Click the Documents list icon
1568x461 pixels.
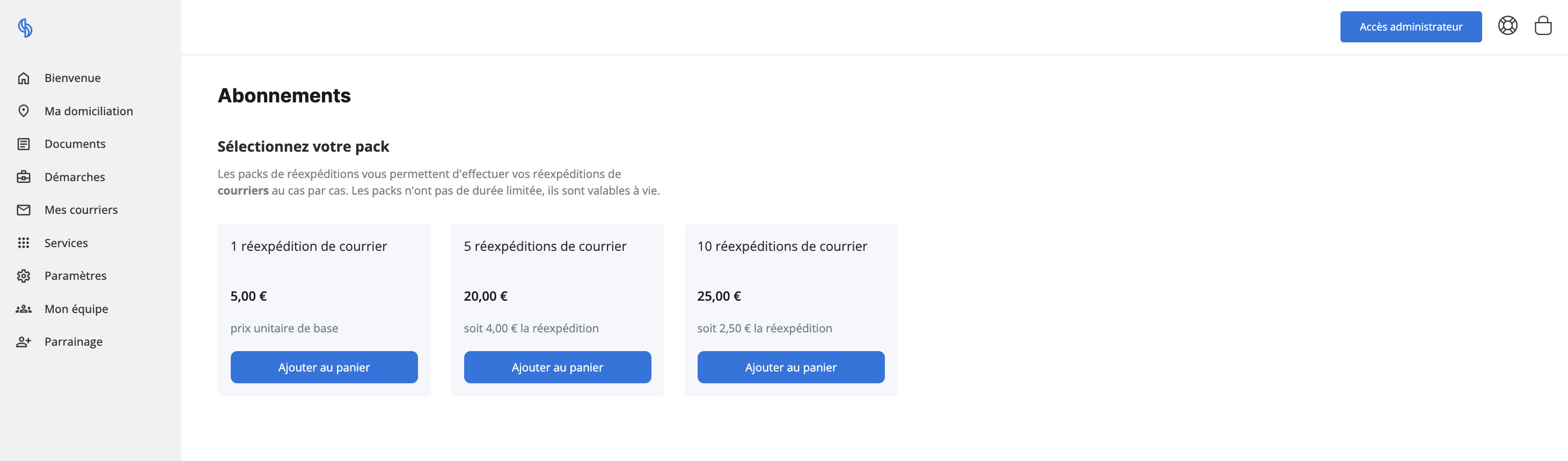click(24, 144)
